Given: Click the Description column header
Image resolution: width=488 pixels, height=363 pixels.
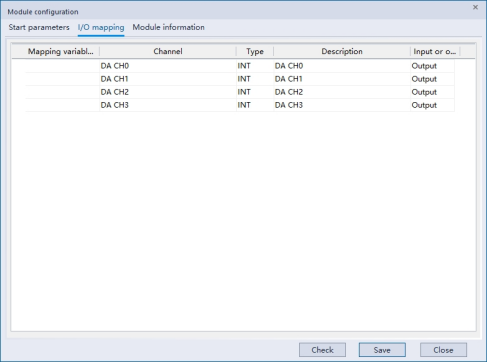Looking at the screenshot, I should pos(342,51).
